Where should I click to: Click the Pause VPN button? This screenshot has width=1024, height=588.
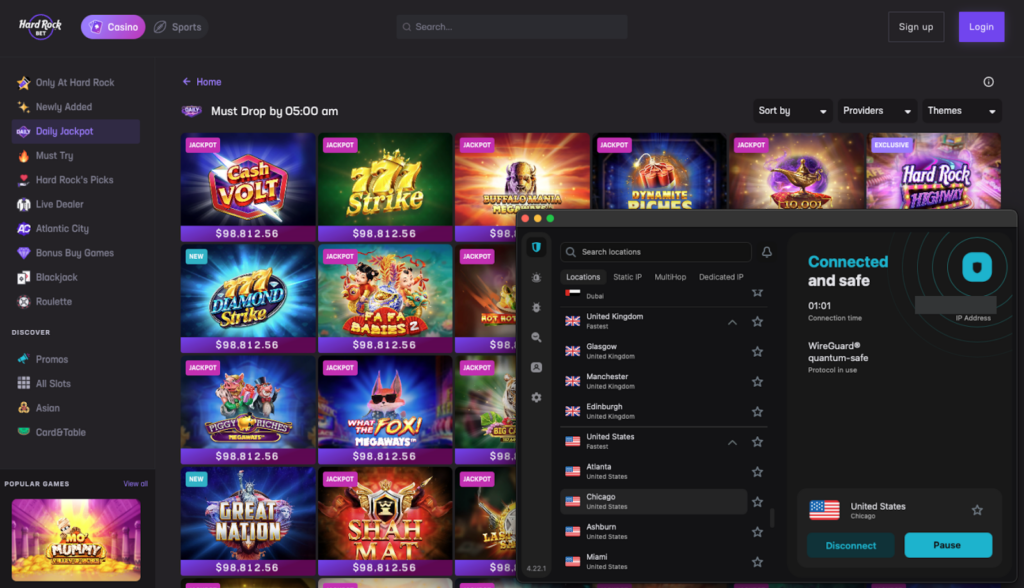(x=948, y=545)
